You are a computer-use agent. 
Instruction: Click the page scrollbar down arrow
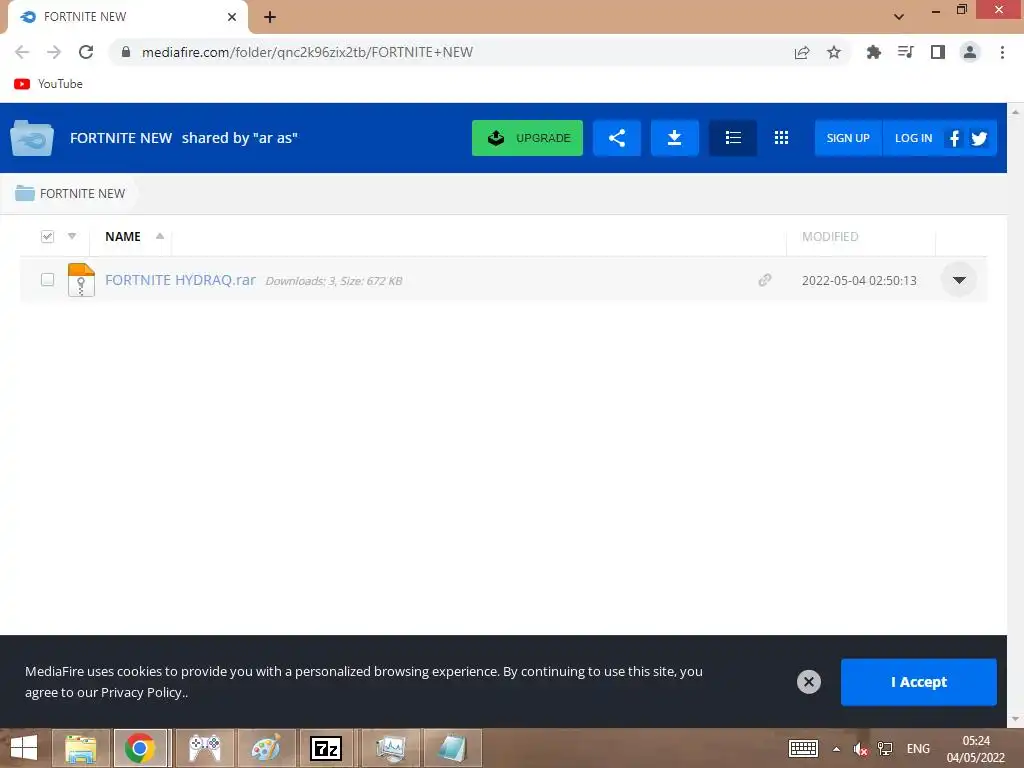(1016, 720)
